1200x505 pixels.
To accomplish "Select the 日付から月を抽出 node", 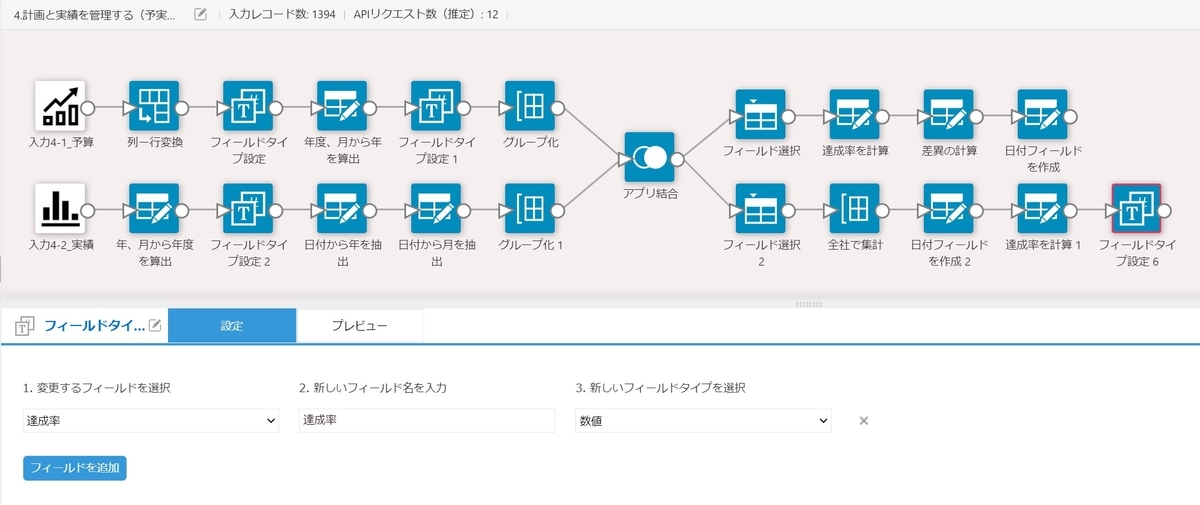I will [x=436, y=208].
